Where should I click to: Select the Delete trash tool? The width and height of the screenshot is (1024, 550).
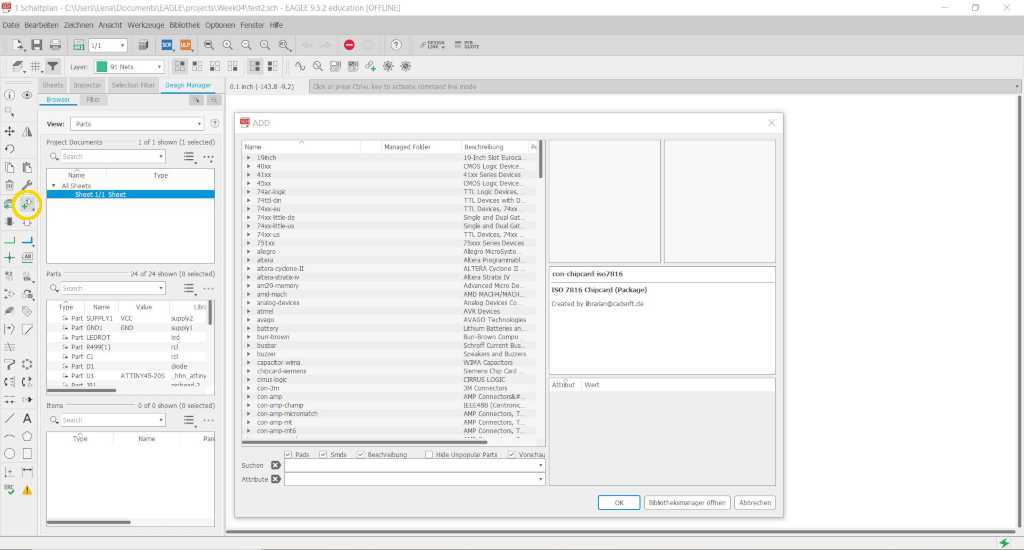point(9,186)
